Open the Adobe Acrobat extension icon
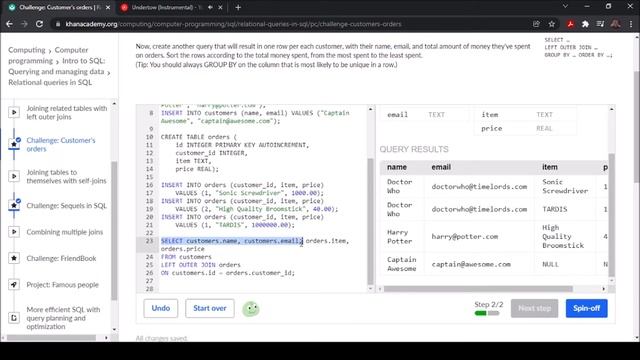This screenshot has height=360, width=640. (570, 24)
